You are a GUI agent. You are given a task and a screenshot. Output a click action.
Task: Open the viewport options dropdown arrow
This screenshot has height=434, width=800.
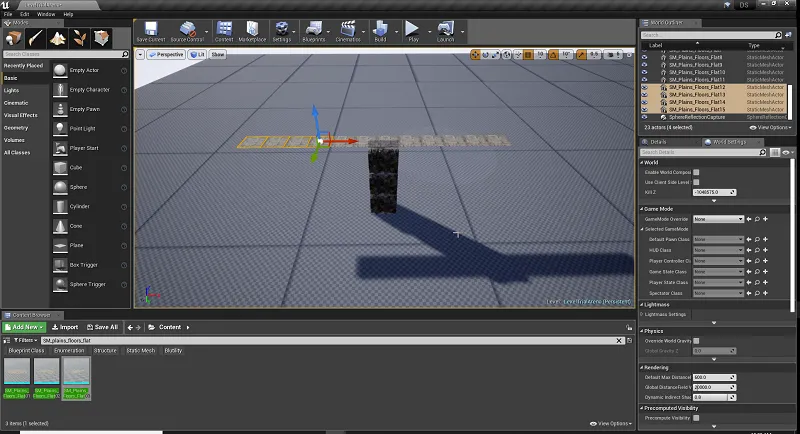pos(140,55)
